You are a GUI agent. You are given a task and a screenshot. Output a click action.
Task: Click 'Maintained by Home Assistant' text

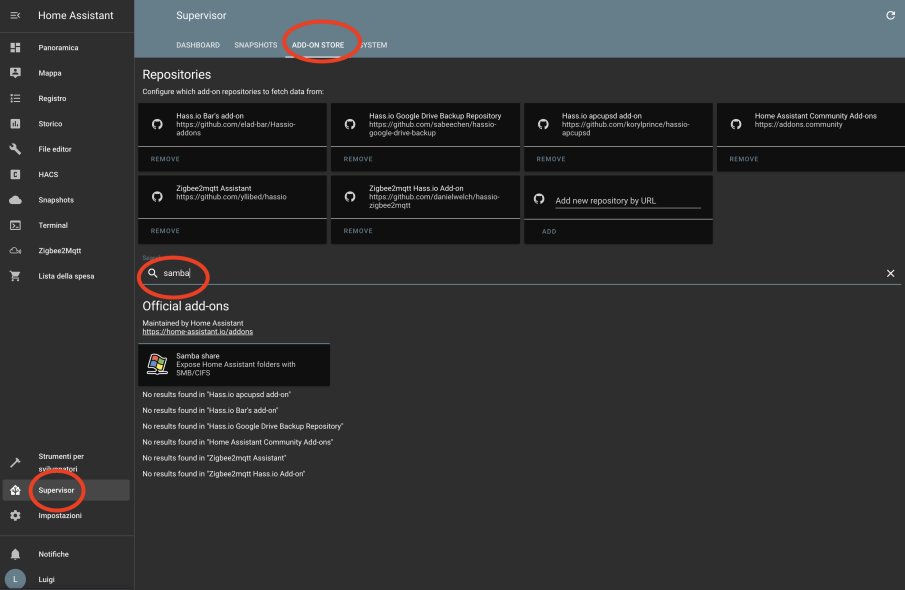click(193, 323)
